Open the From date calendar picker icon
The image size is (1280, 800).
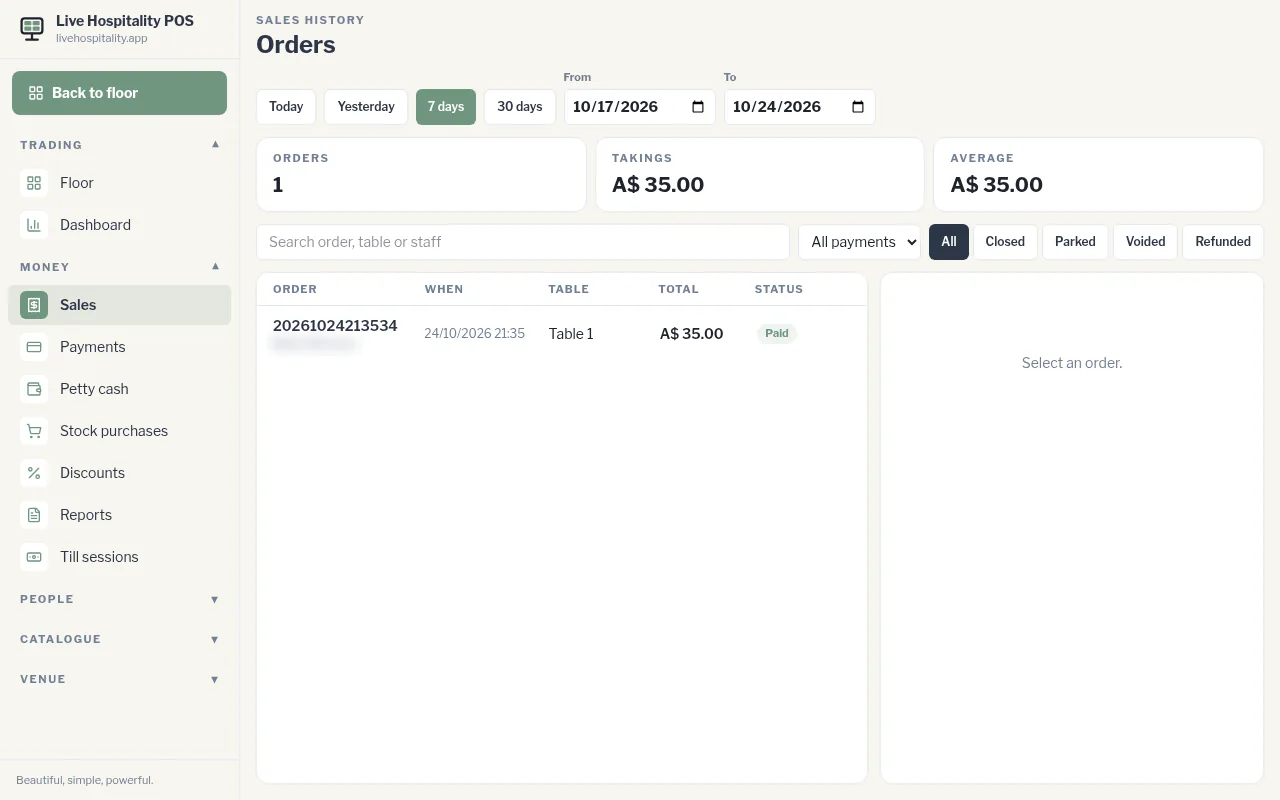698,107
